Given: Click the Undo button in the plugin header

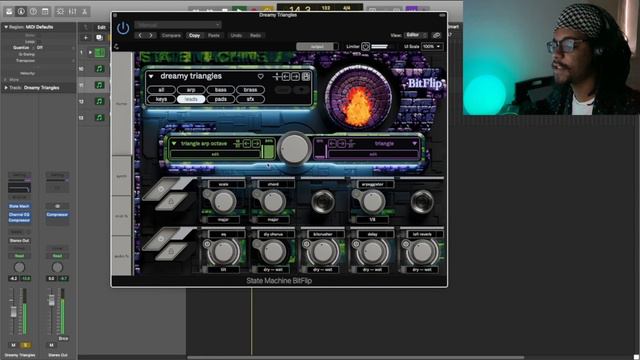Looking at the screenshot, I should (236, 36).
